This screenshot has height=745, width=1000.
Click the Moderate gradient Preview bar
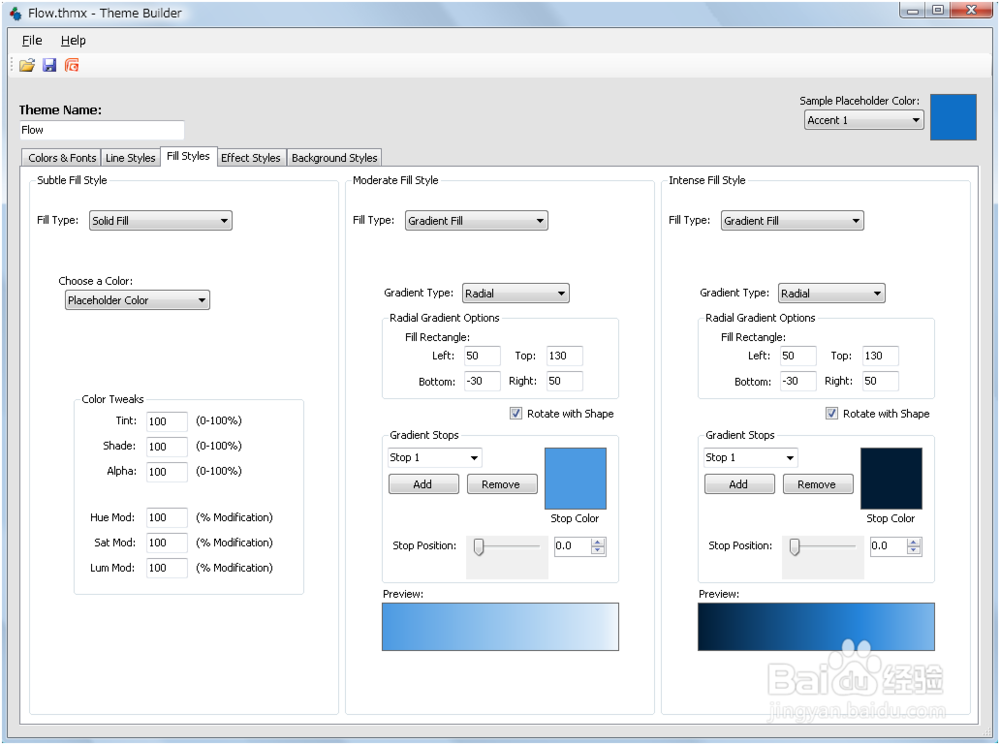pyautogui.click(x=500, y=626)
